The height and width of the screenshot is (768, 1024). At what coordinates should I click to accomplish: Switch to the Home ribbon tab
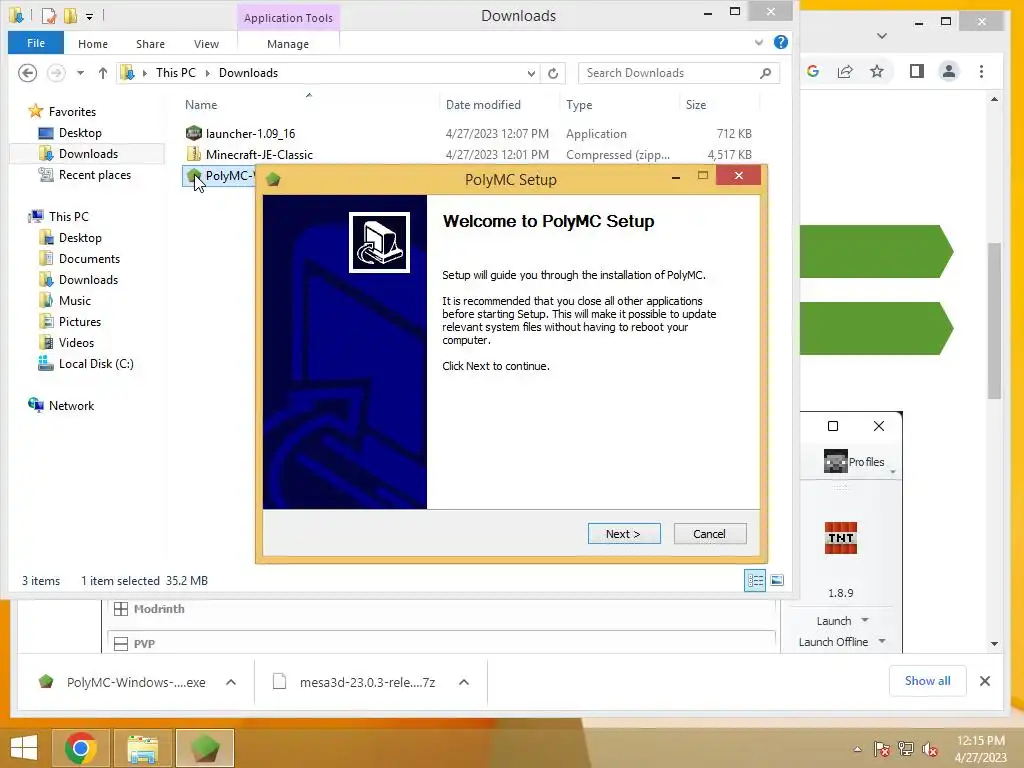pos(93,44)
